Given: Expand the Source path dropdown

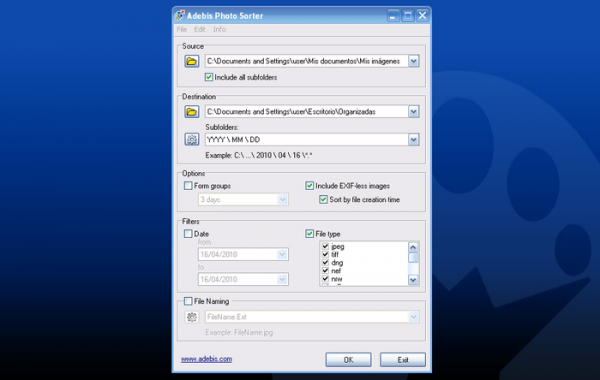Looking at the screenshot, I should [413, 61].
